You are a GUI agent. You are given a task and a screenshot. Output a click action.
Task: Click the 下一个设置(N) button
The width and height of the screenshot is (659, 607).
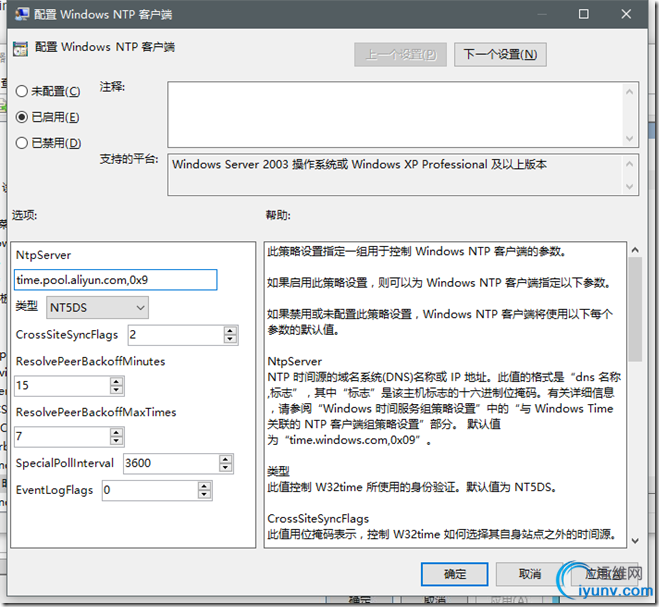click(500, 54)
